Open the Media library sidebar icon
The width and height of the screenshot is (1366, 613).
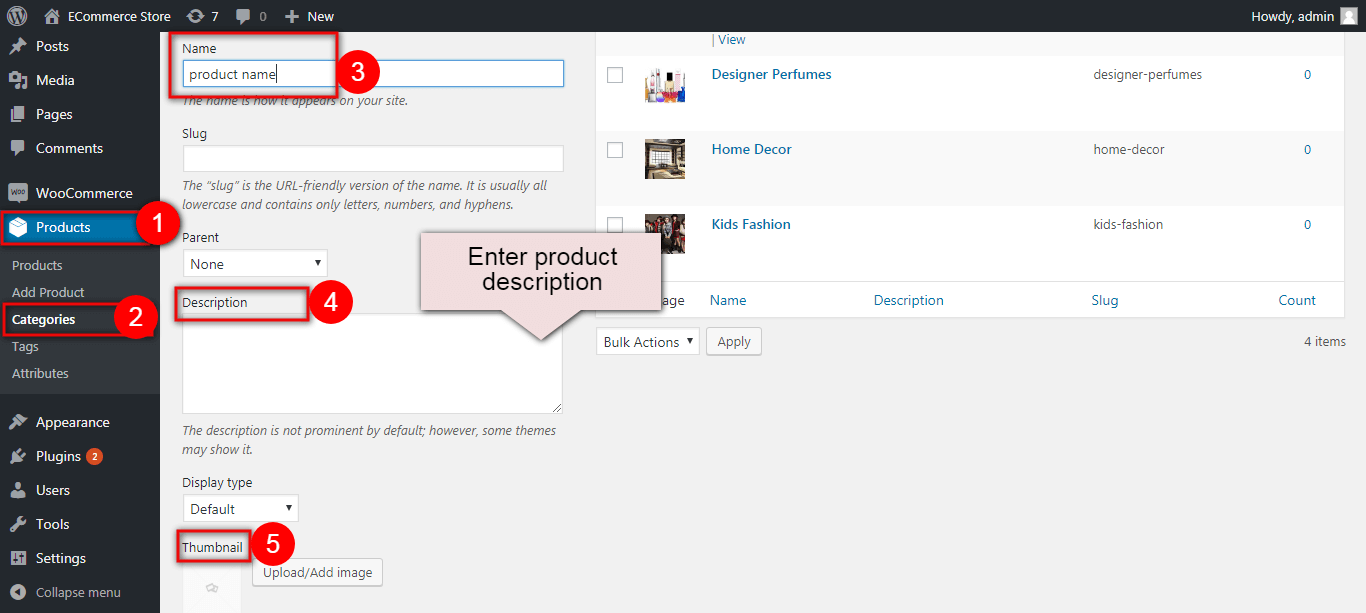[x=18, y=80]
